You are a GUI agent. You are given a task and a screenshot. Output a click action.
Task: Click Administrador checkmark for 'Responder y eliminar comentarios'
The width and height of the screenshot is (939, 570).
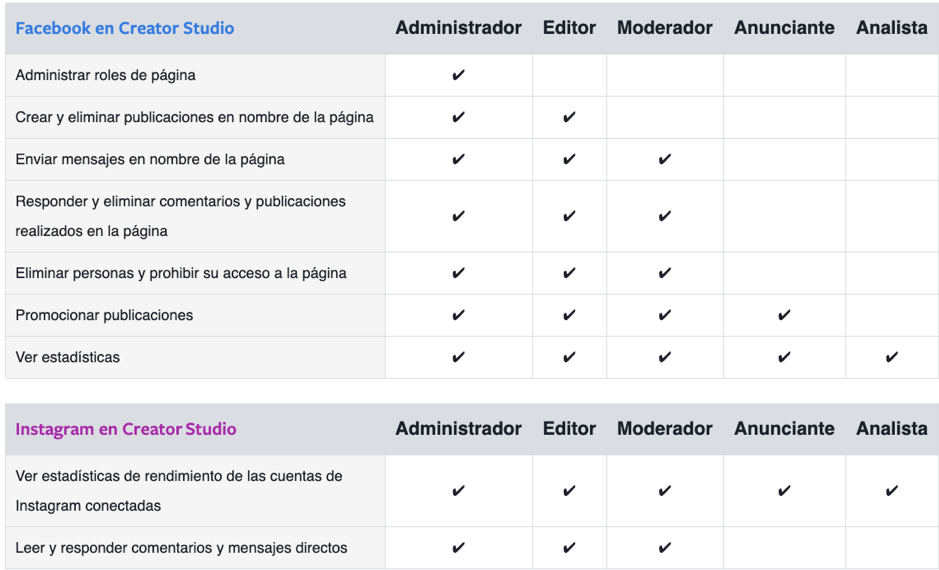[x=458, y=216]
